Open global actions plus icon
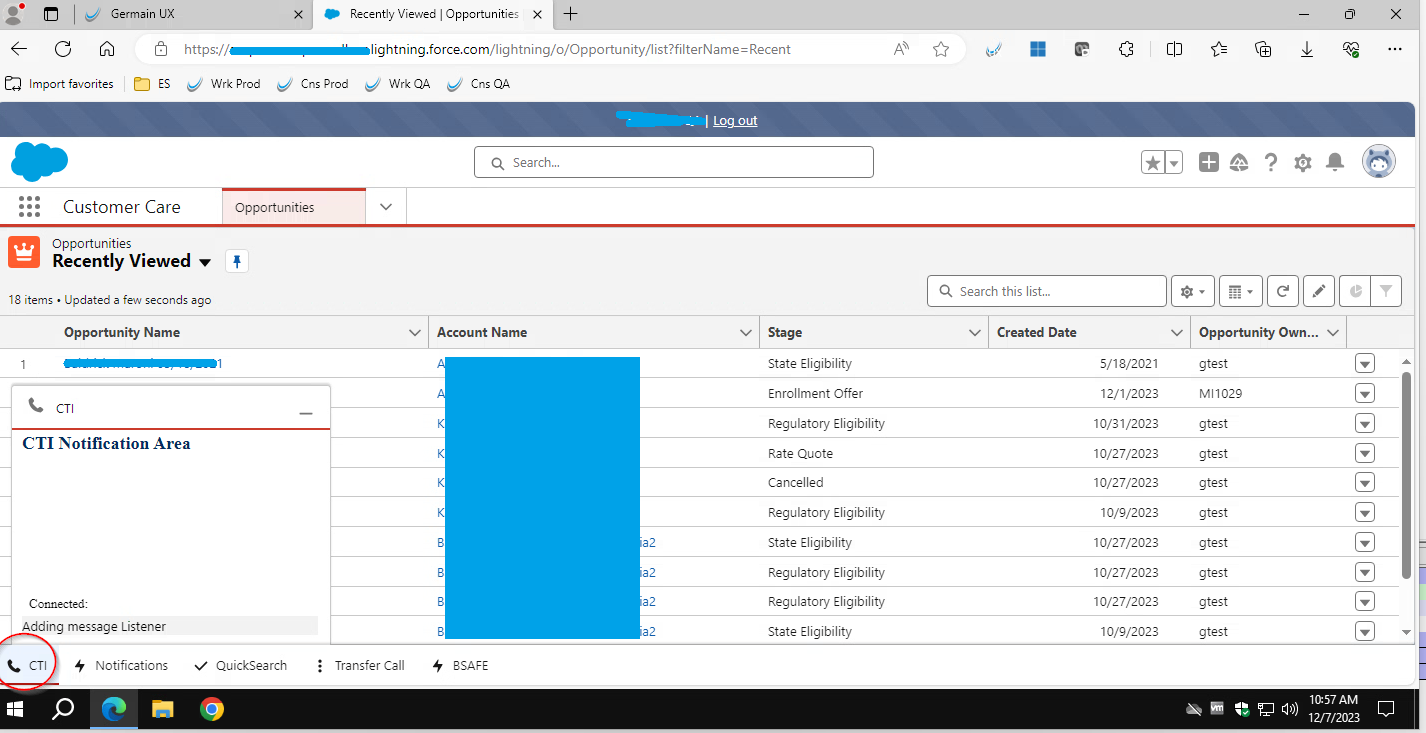The height and width of the screenshot is (733, 1426). coord(1208,162)
